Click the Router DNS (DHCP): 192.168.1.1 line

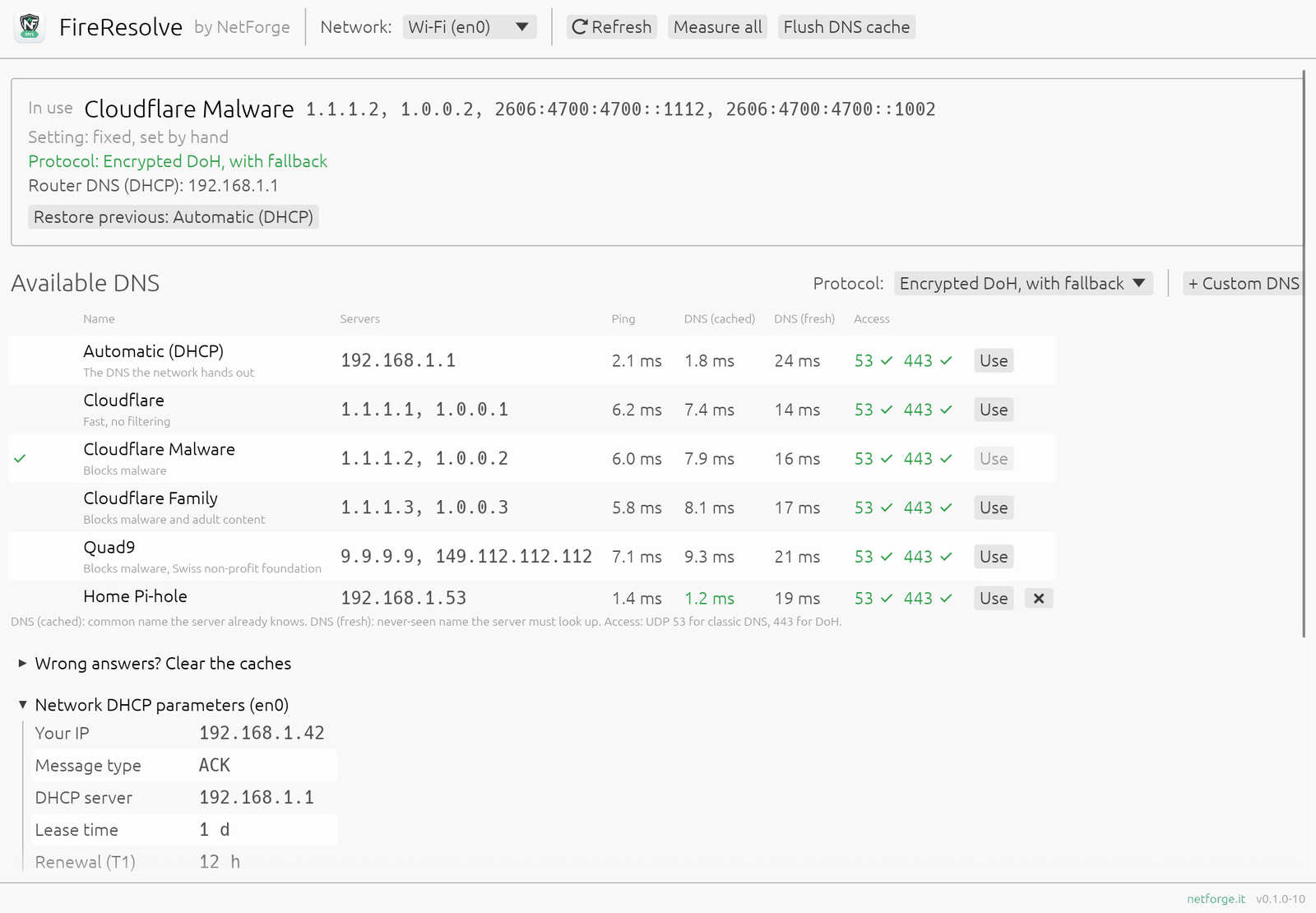point(153,186)
